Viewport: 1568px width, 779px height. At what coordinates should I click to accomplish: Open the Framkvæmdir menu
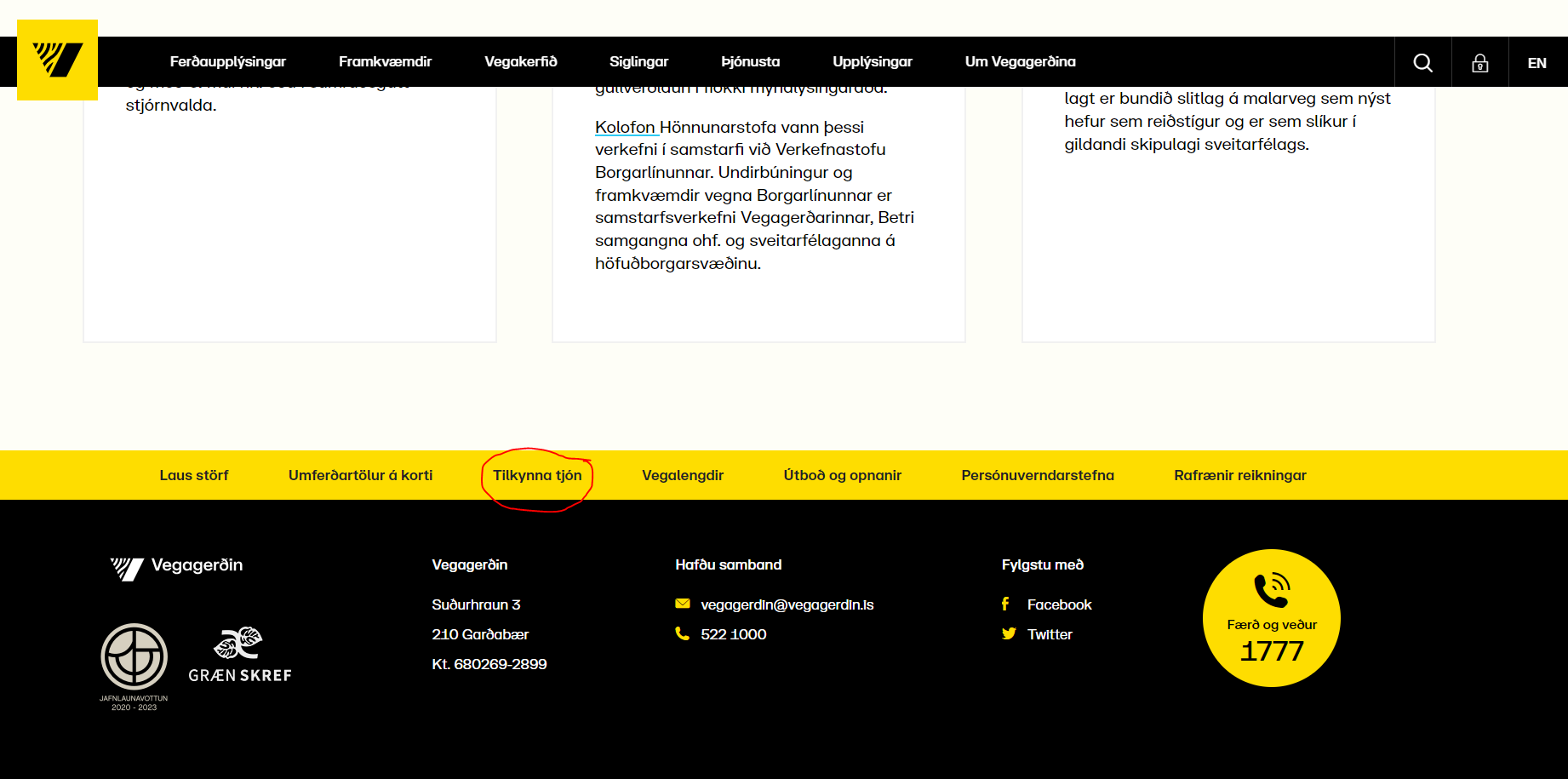(385, 61)
